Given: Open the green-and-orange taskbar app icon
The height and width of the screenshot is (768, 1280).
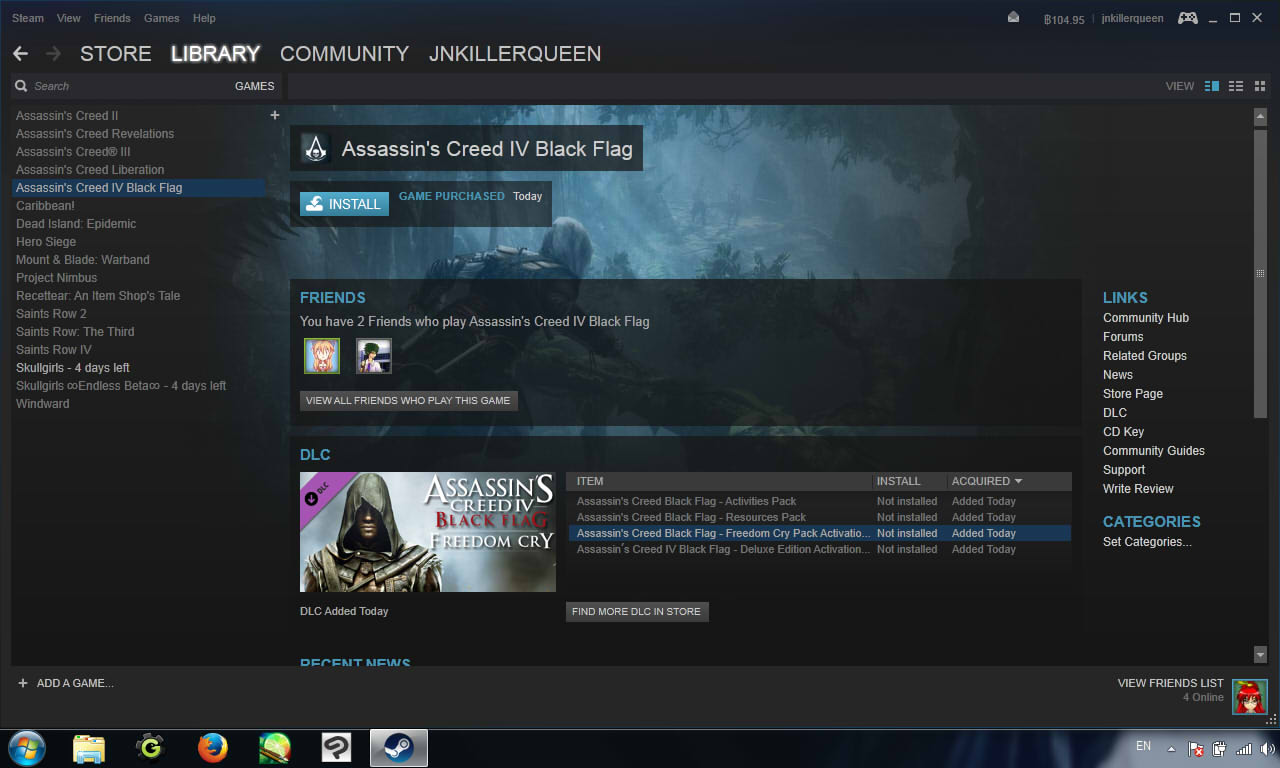Looking at the screenshot, I should tap(274, 748).
